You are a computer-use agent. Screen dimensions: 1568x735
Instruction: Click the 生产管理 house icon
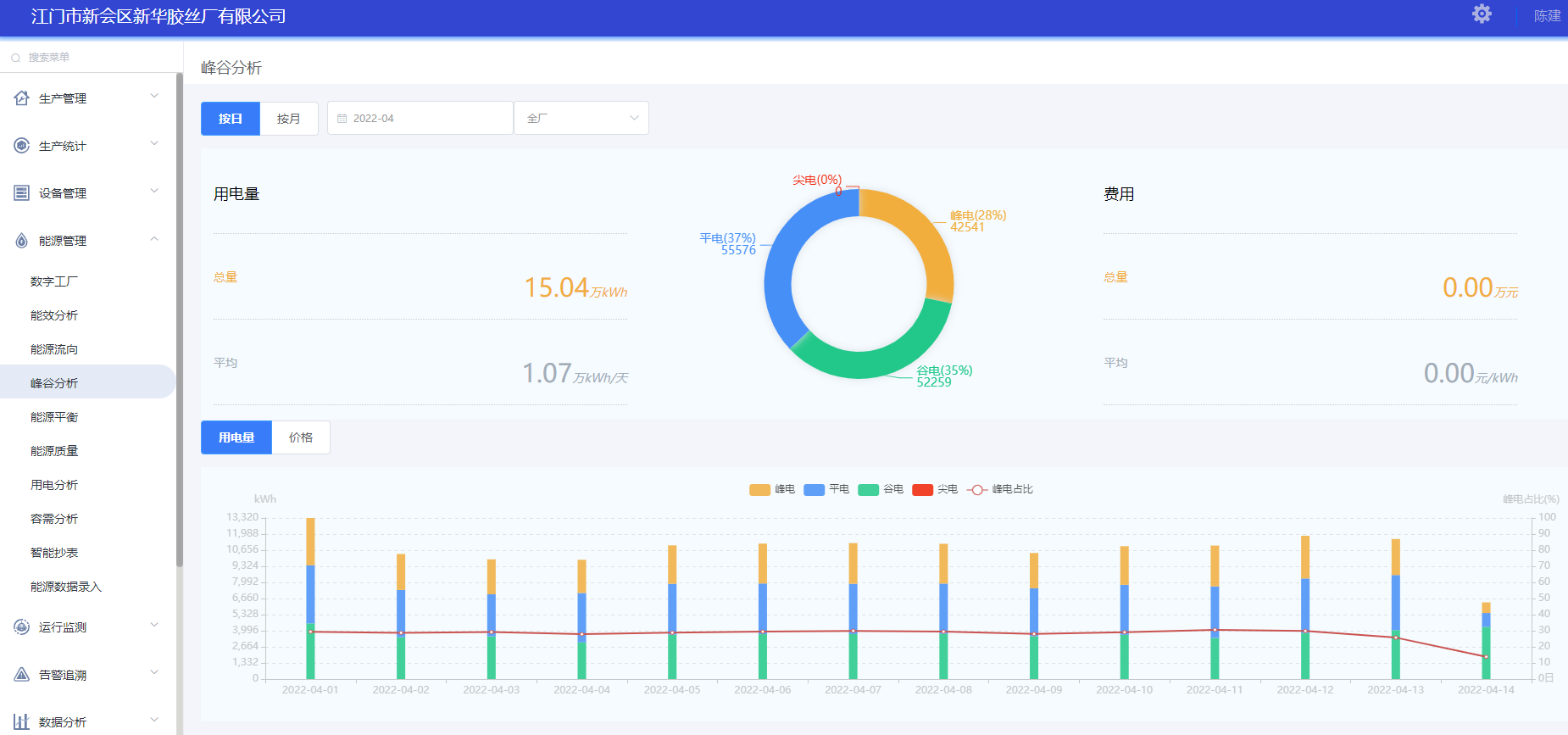pyautogui.click(x=22, y=98)
